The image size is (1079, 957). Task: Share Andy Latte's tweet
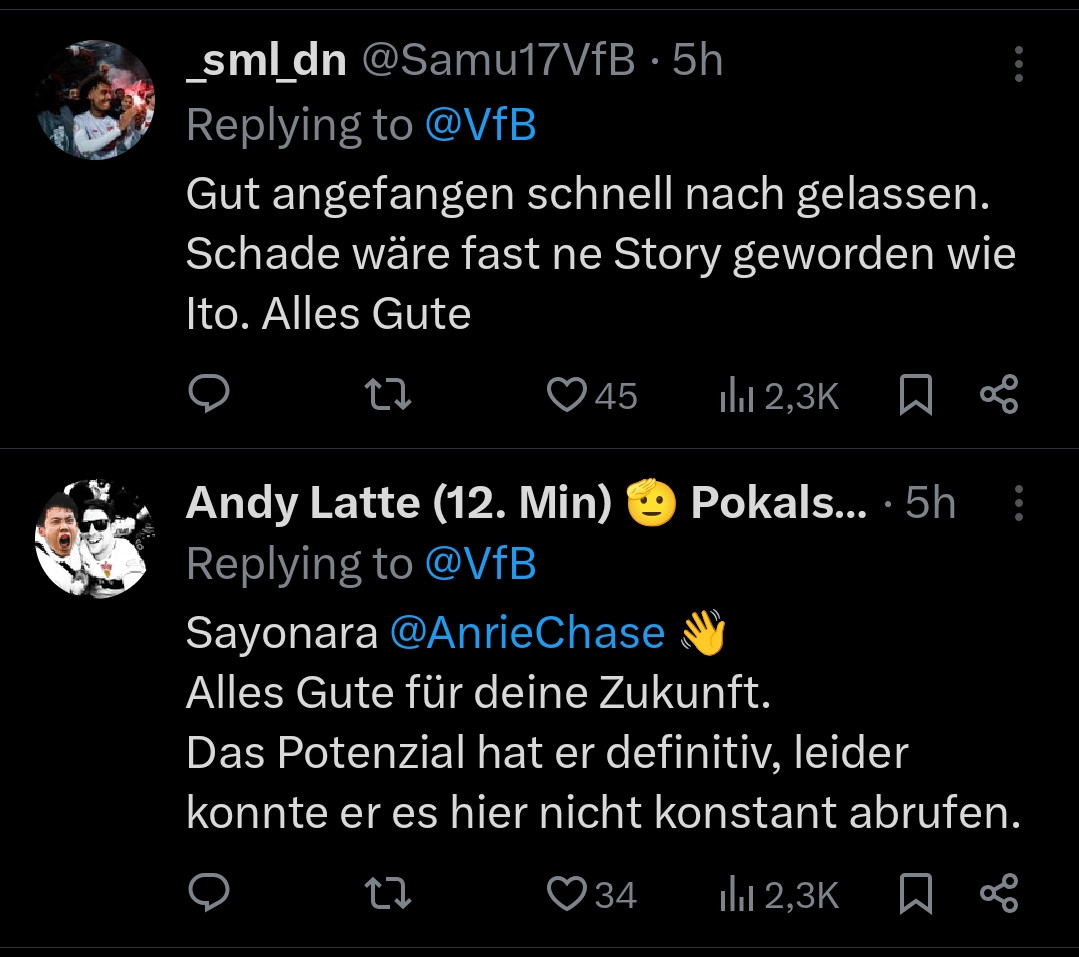pos(999,893)
